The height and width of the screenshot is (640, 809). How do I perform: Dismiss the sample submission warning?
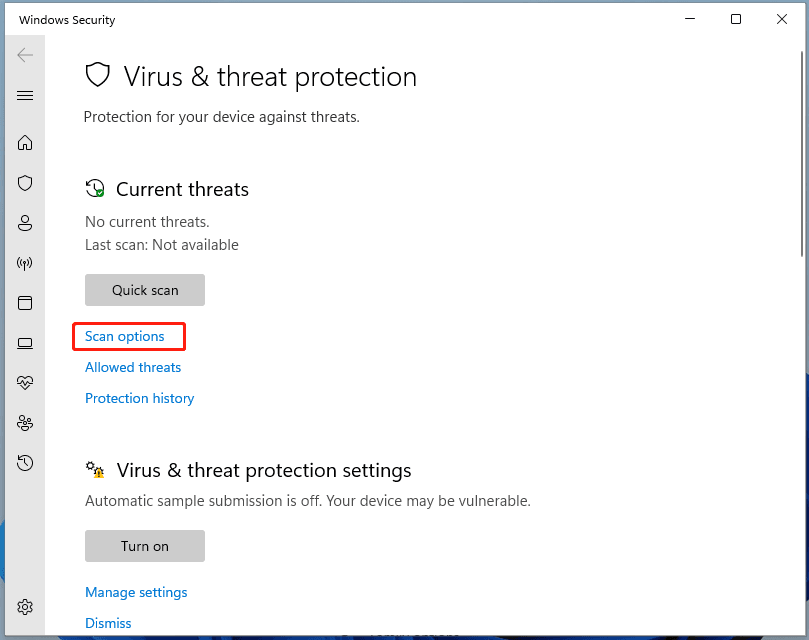pyautogui.click(x=108, y=623)
